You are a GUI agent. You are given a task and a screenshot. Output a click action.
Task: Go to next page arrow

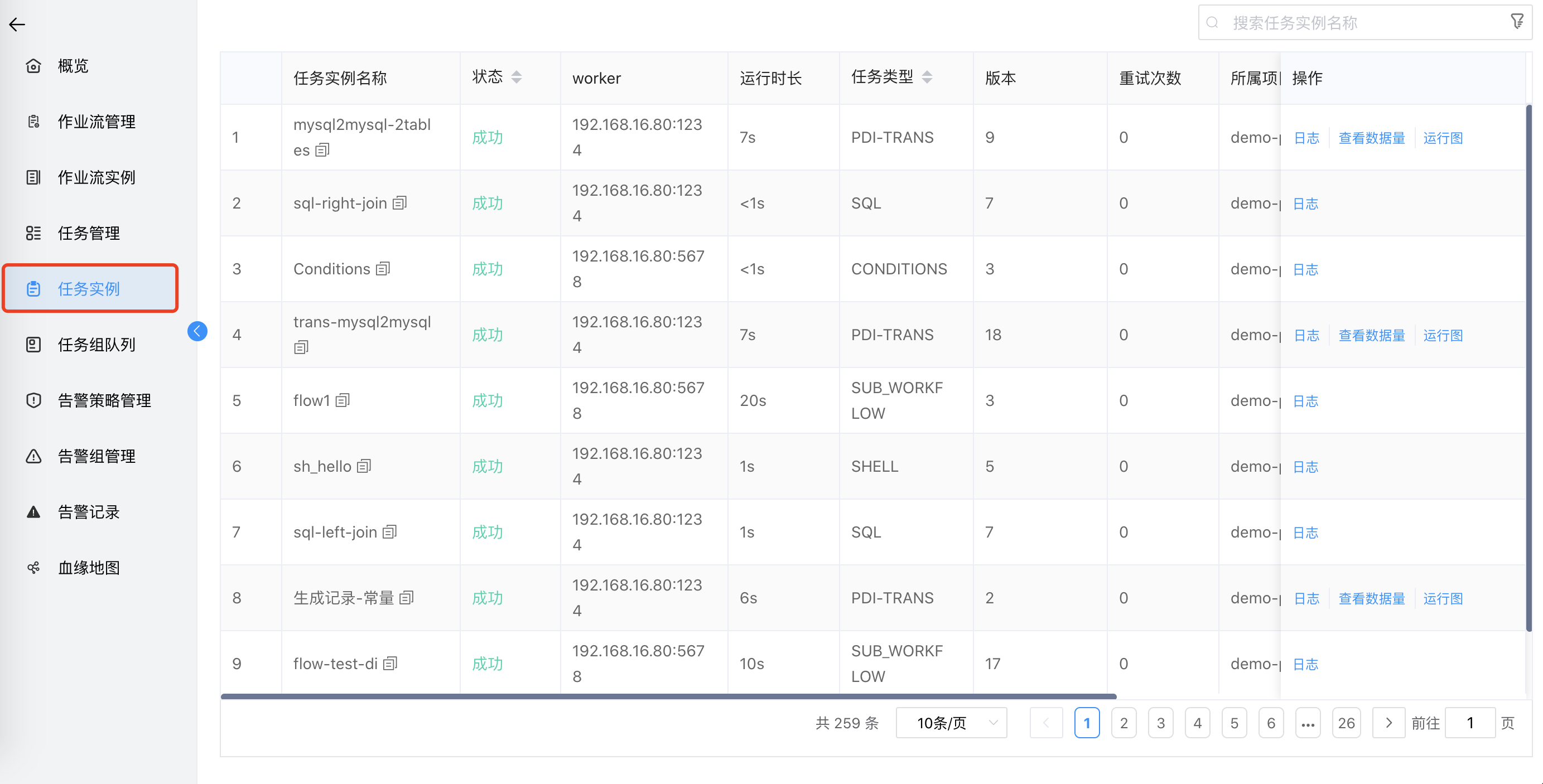[1388, 723]
